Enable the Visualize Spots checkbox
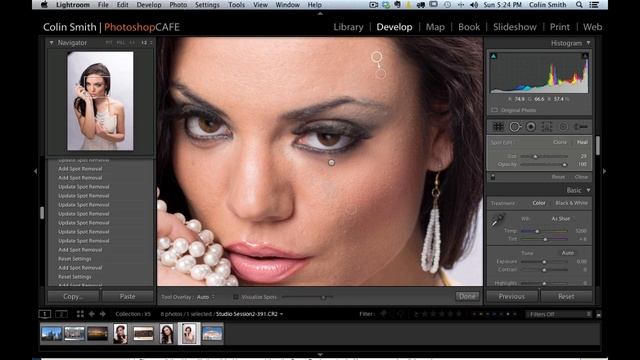640x360 pixels. [x=236, y=297]
